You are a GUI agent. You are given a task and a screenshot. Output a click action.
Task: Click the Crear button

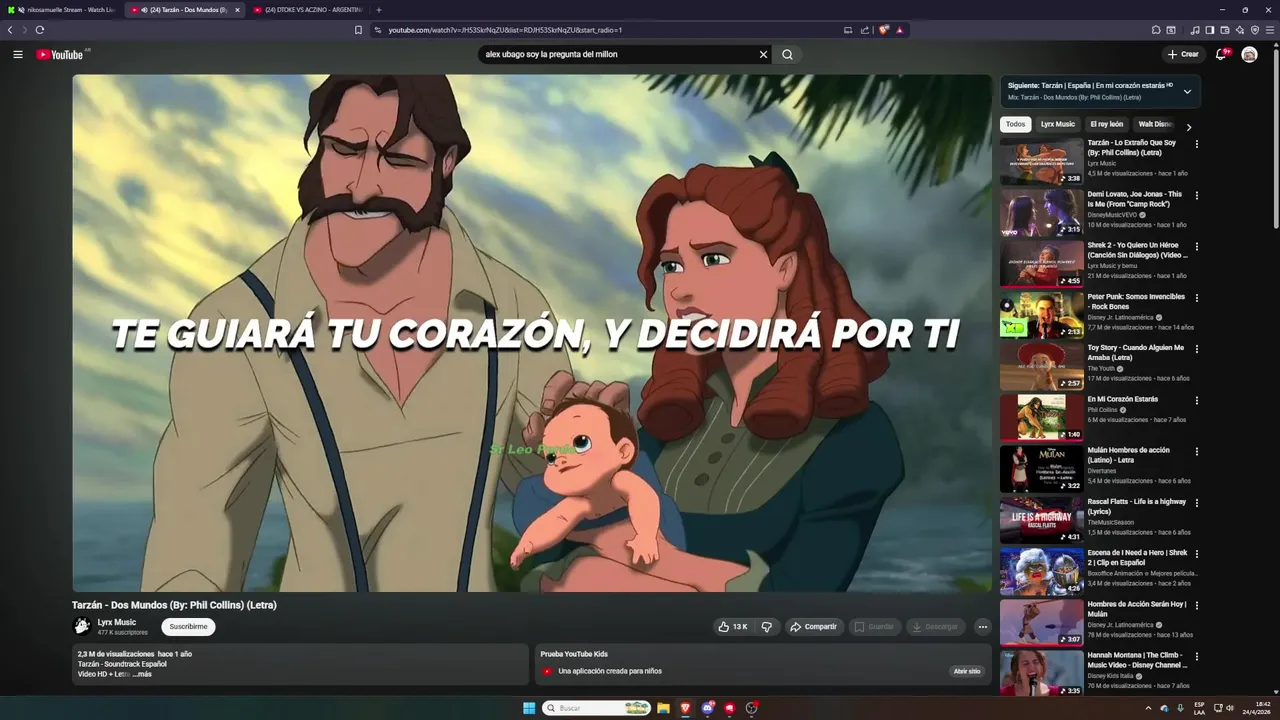[1182, 54]
